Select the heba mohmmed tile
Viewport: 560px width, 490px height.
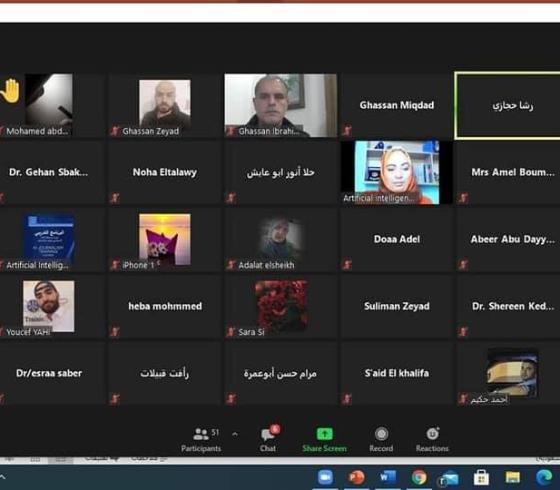click(x=165, y=306)
